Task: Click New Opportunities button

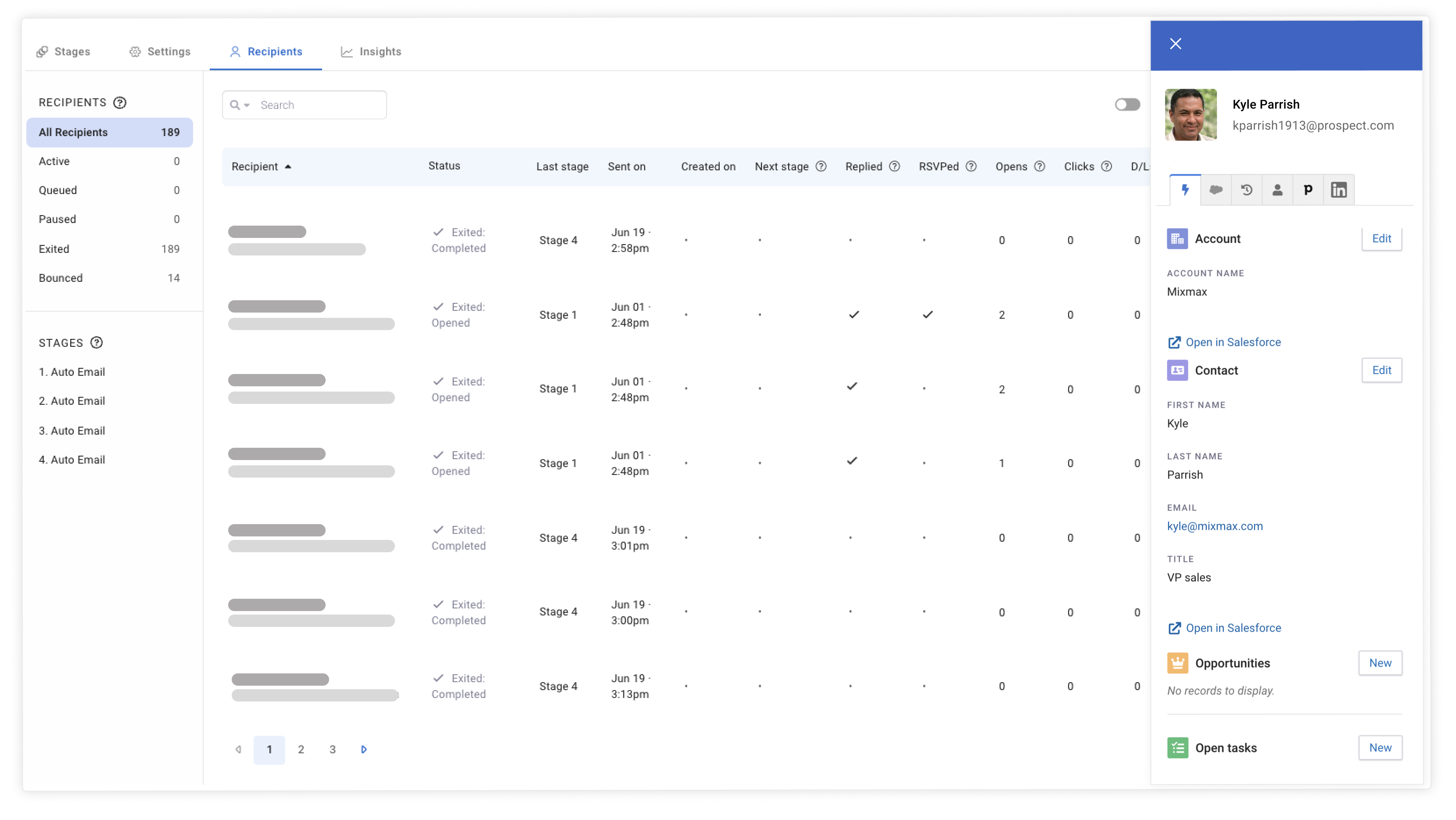Action: tap(1380, 662)
